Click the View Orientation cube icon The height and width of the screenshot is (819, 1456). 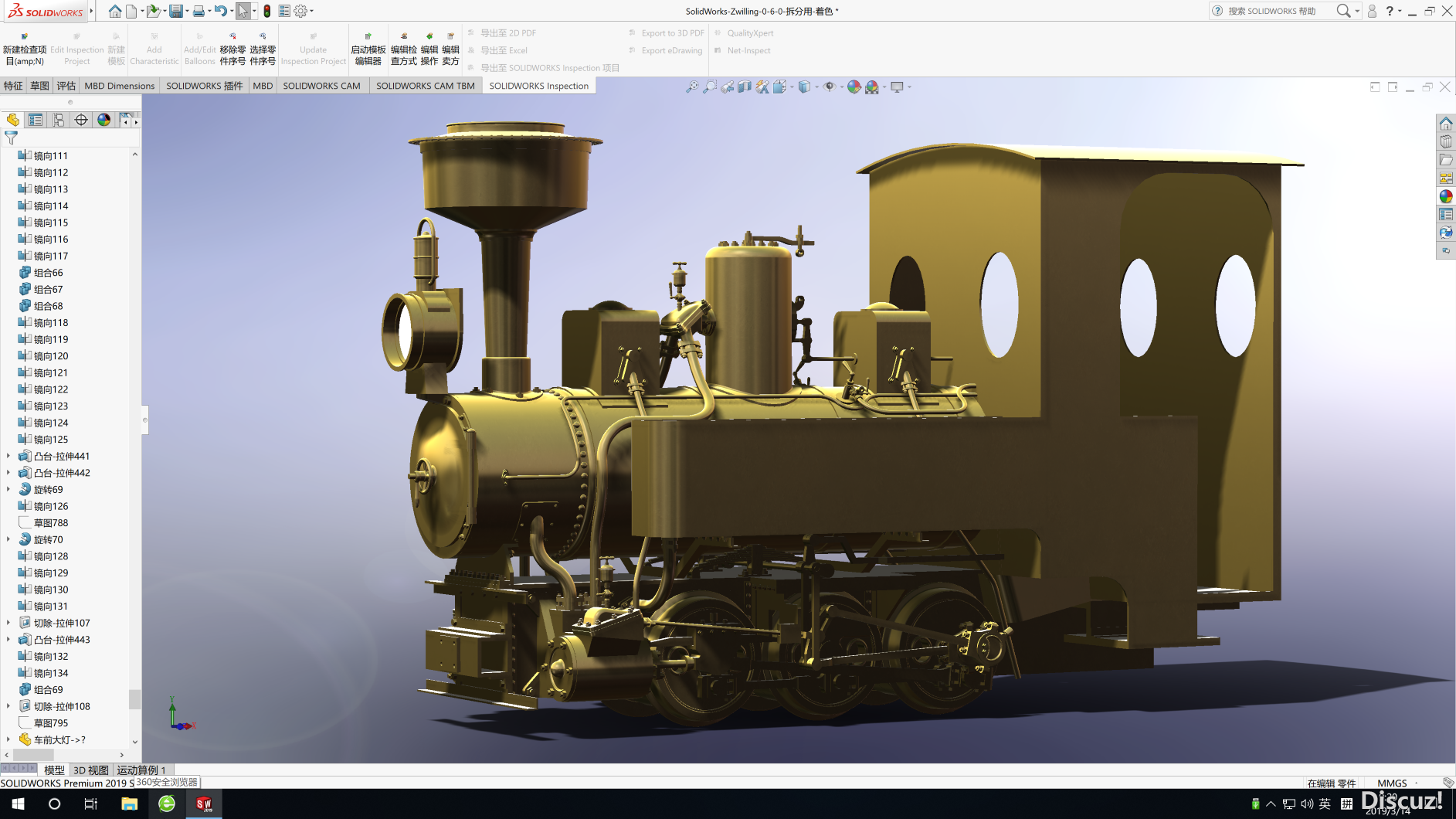(x=780, y=87)
